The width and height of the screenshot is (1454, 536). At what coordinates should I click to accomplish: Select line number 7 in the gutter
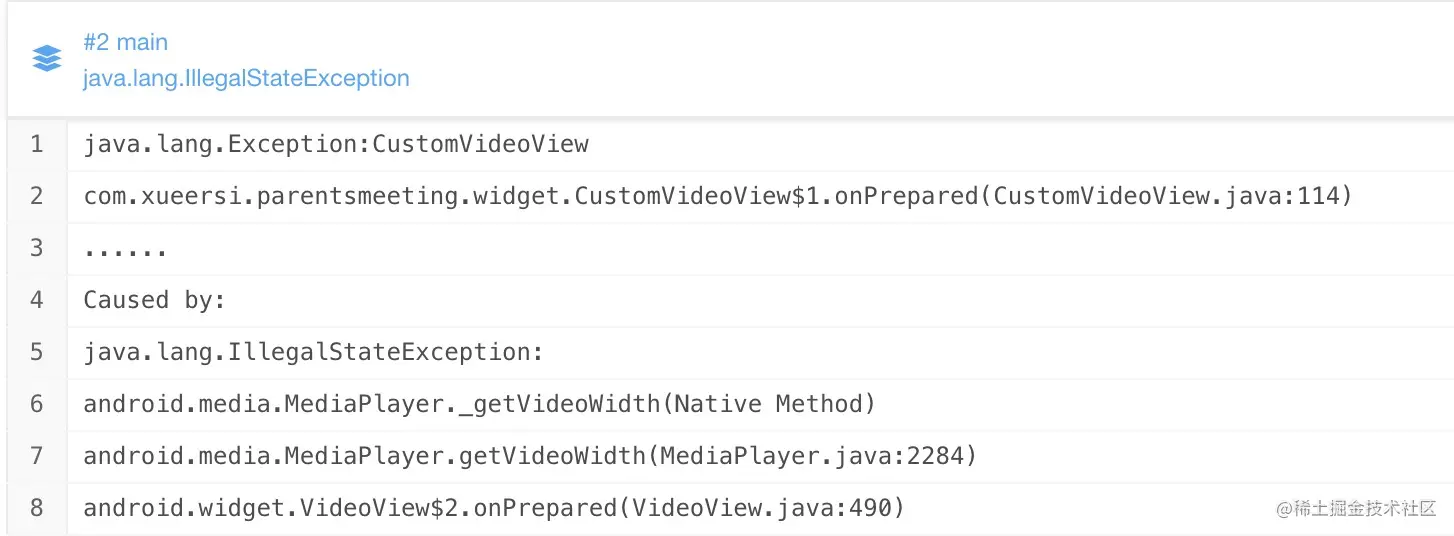tap(37, 456)
